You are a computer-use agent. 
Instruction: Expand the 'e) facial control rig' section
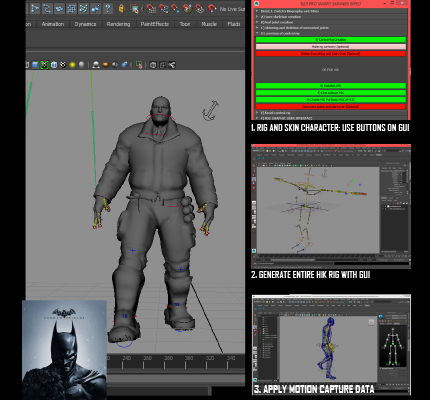257,113
